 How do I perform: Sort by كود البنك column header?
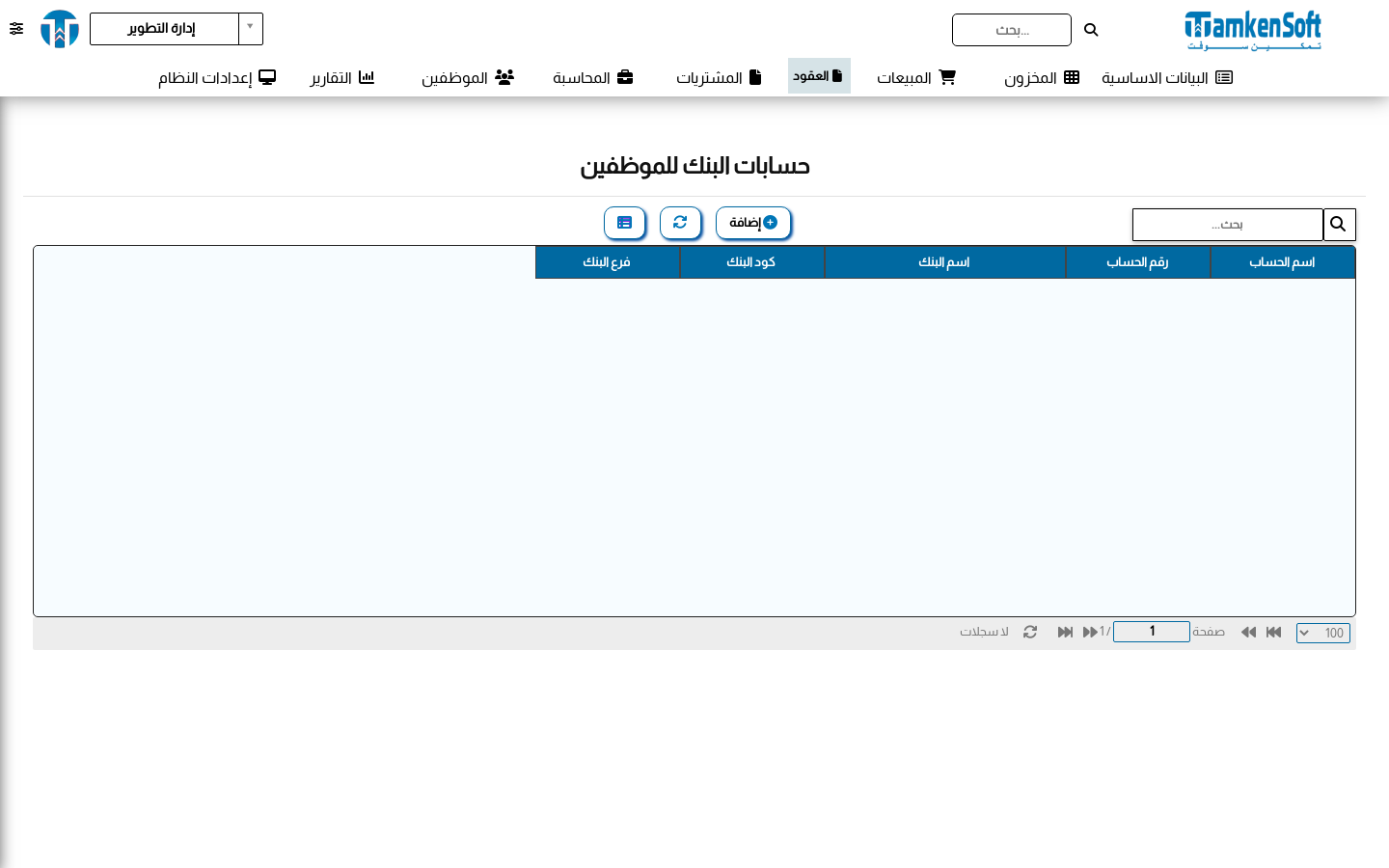point(752,262)
